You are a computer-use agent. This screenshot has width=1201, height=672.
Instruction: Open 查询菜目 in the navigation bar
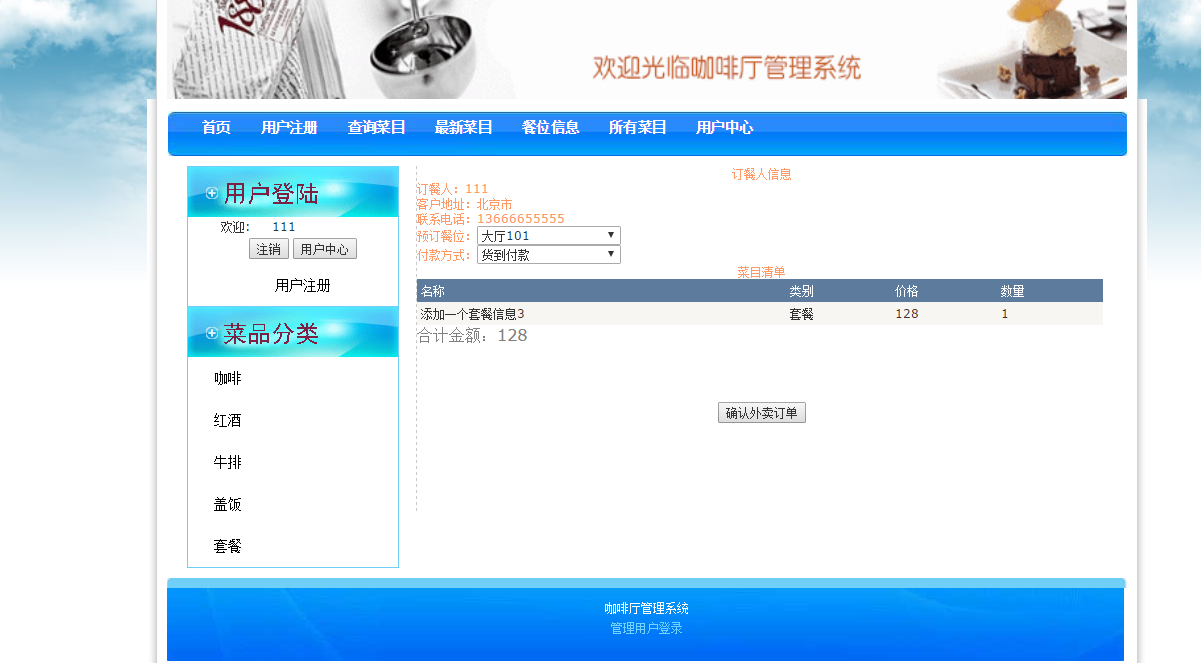pyautogui.click(x=376, y=127)
